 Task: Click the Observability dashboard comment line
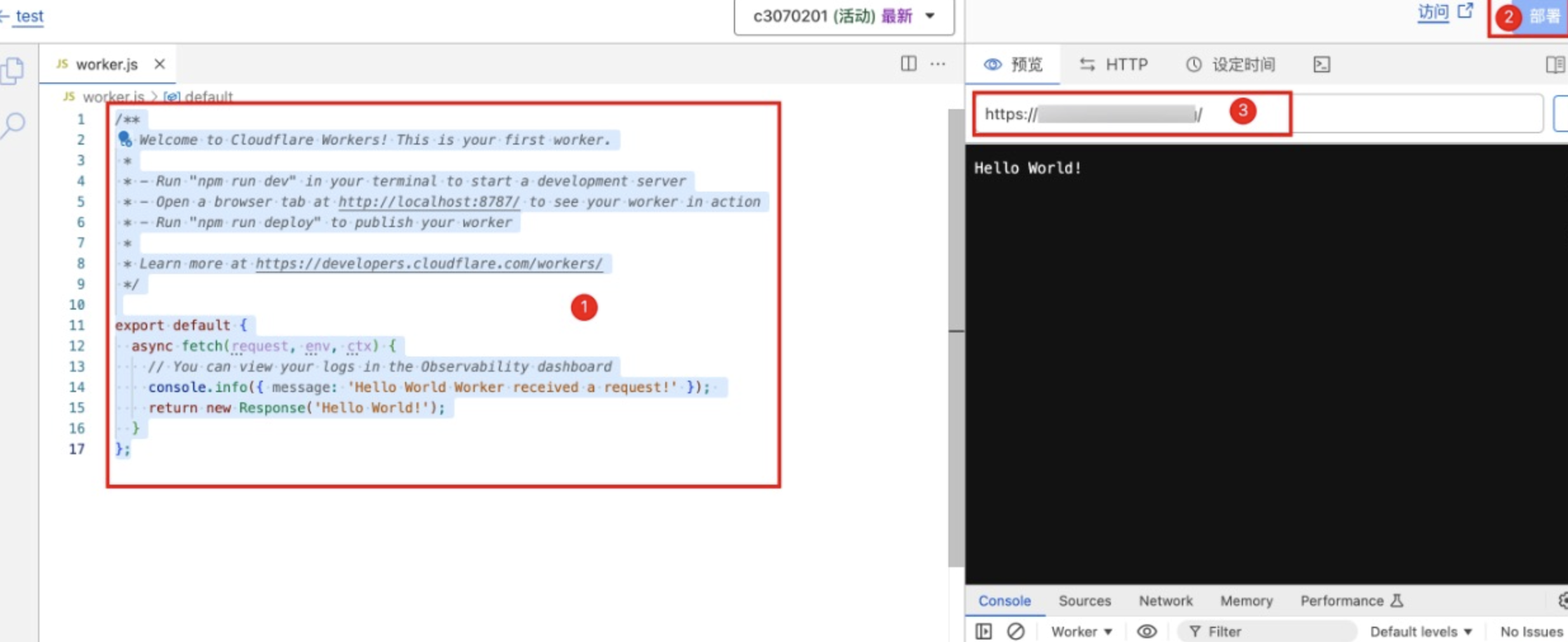point(380,367)
